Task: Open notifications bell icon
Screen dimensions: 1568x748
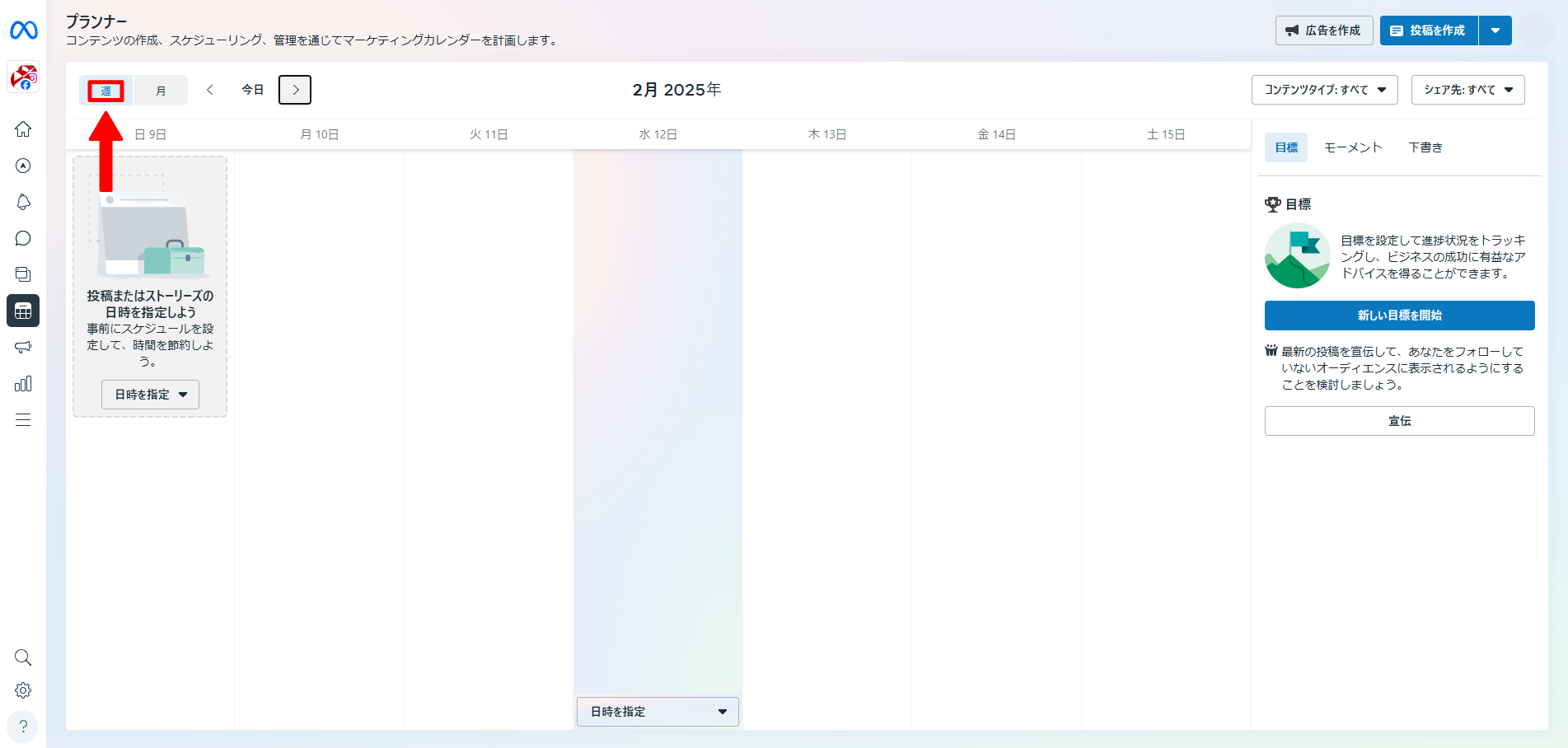Action: (23, 202)
